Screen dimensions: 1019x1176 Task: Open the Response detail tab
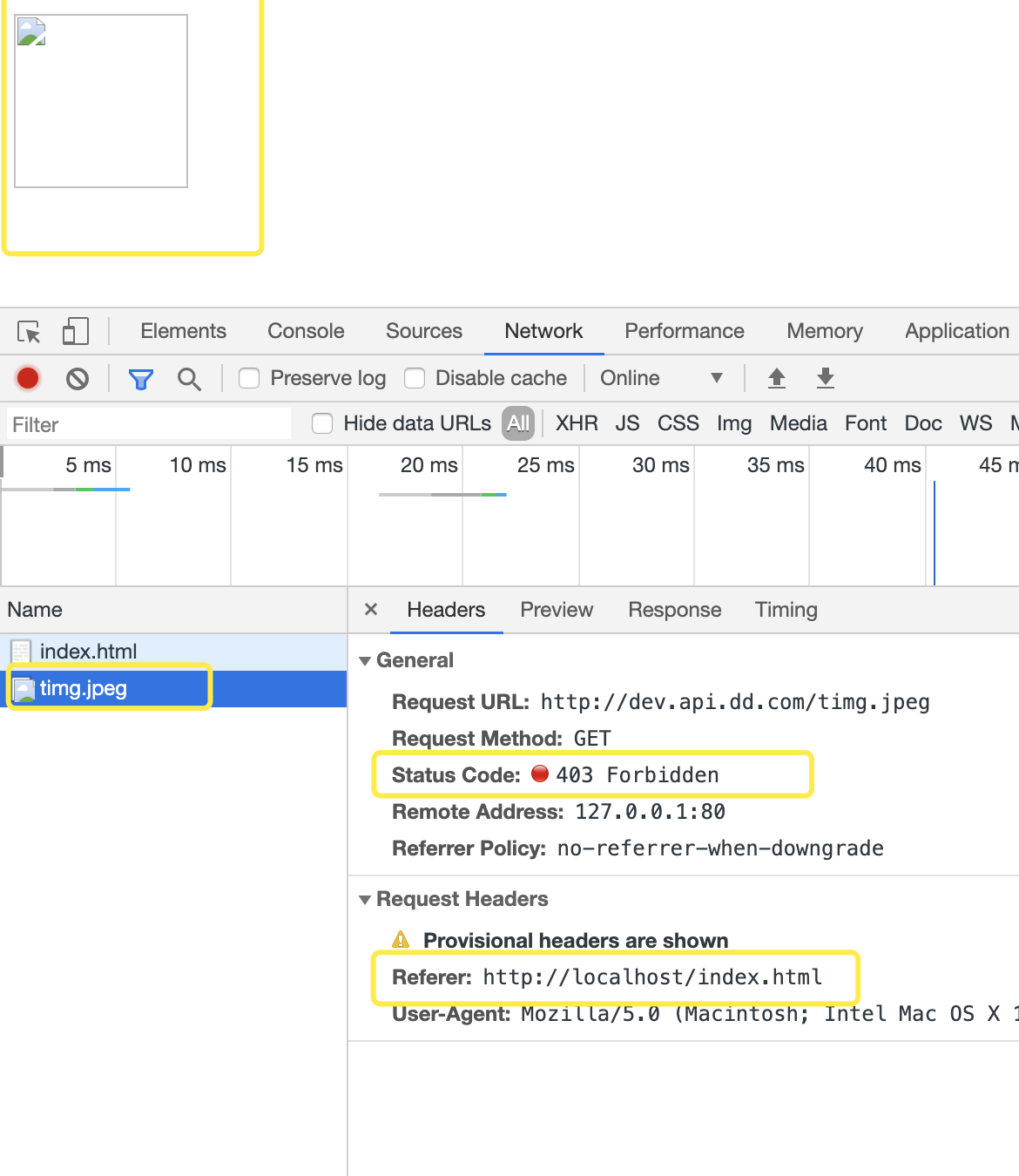[675, 610]
